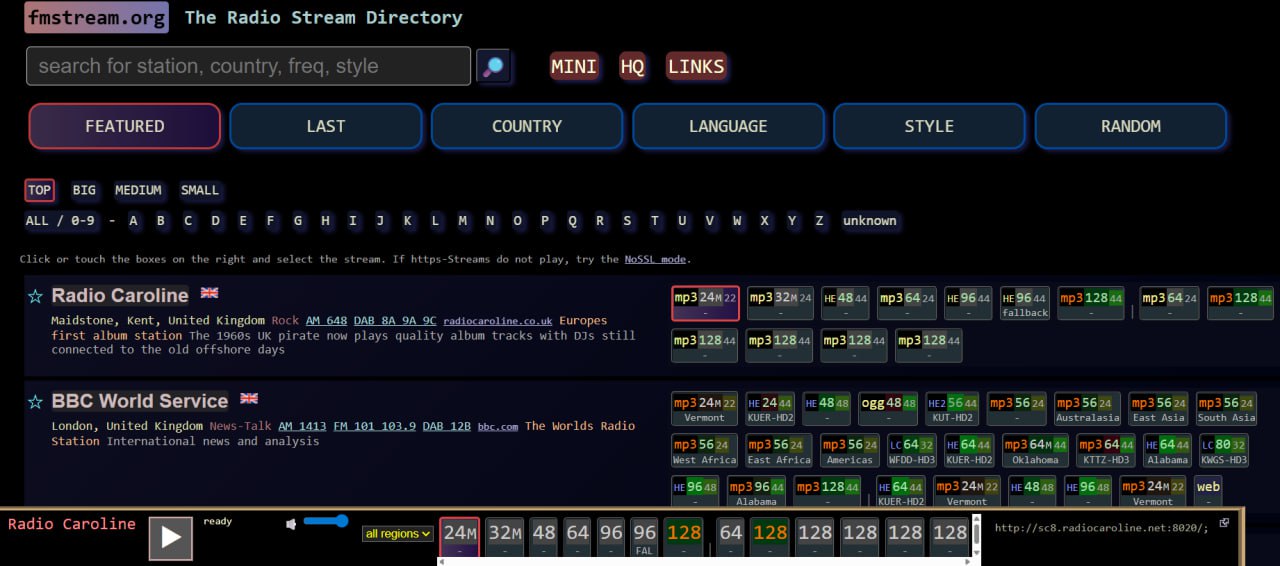Image resolution: width=1280 pixels, height=566 pixels.
Task: Switch to the RANDOM tab
Action: (1131, 126)
